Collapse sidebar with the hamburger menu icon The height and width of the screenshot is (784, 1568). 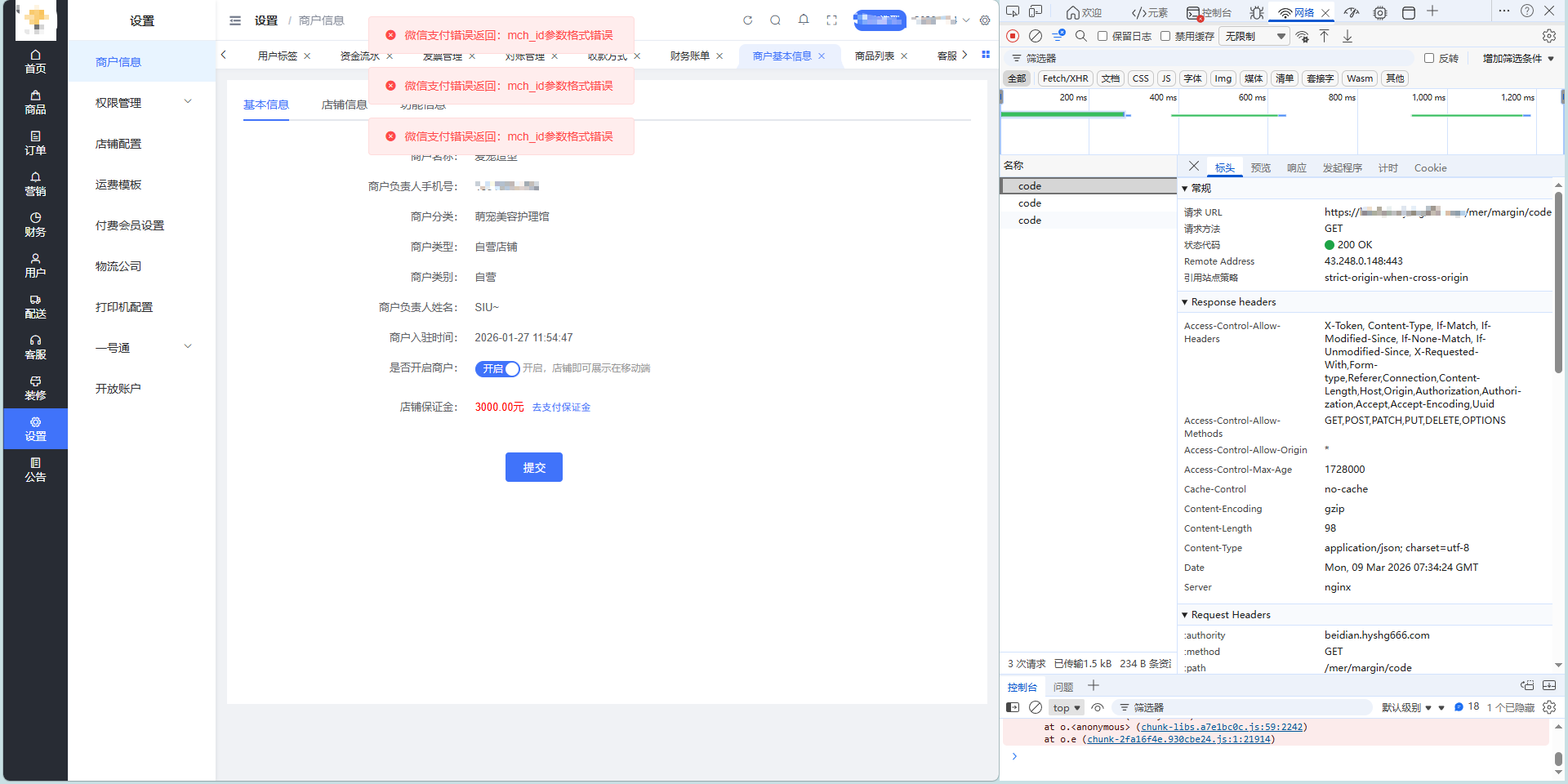point(235,20)
